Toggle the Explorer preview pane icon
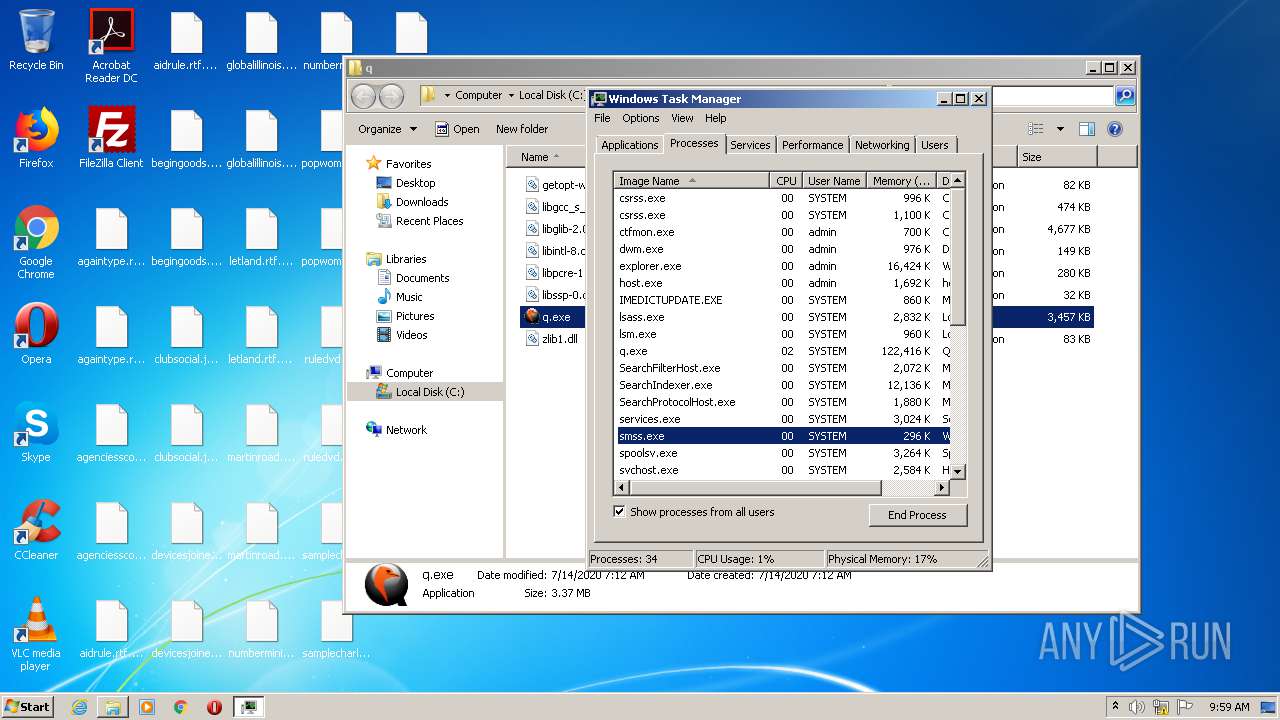This screenshot has width=1280, height=720. (x=1087, y=129)
